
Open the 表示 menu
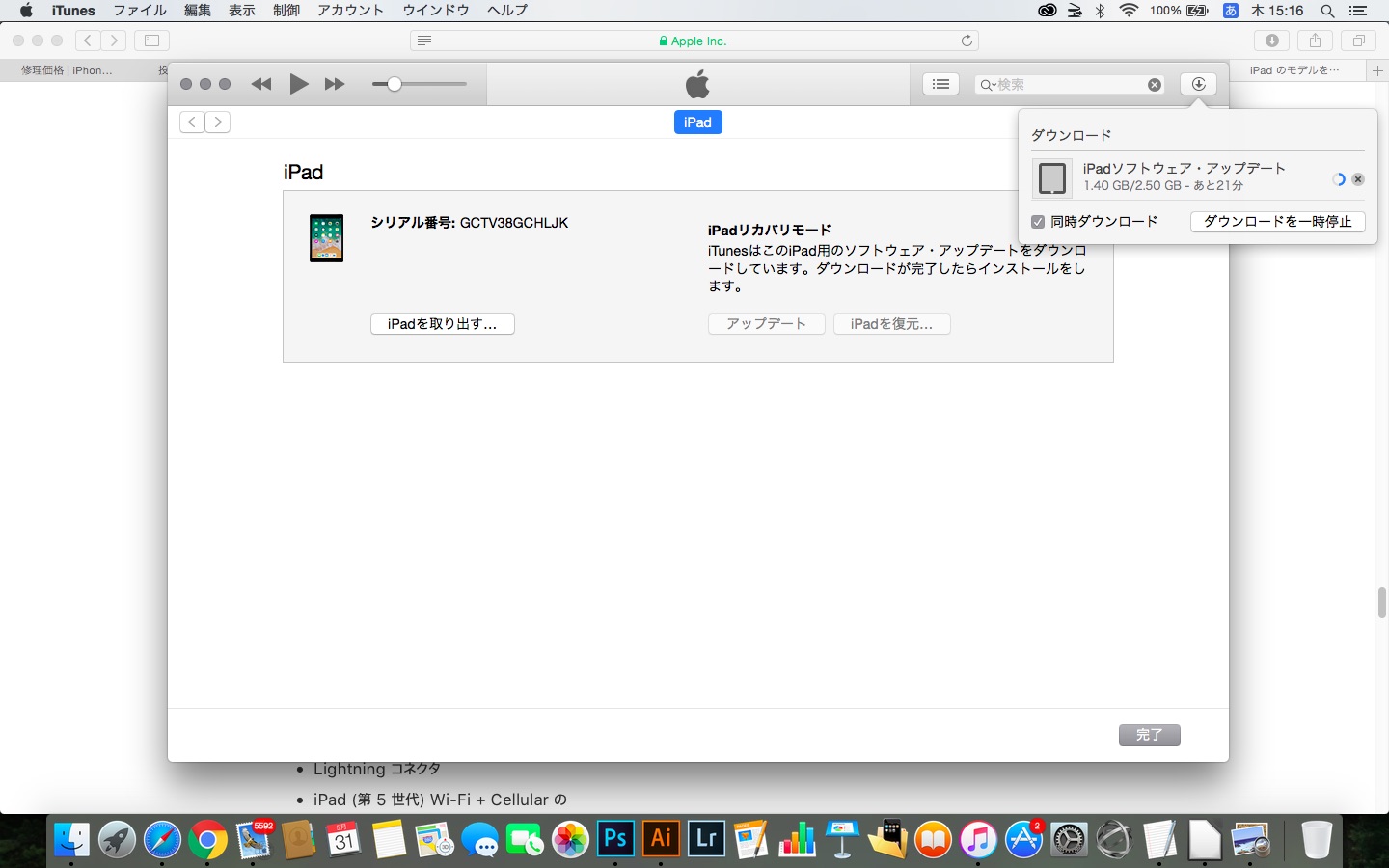point(242,11)
